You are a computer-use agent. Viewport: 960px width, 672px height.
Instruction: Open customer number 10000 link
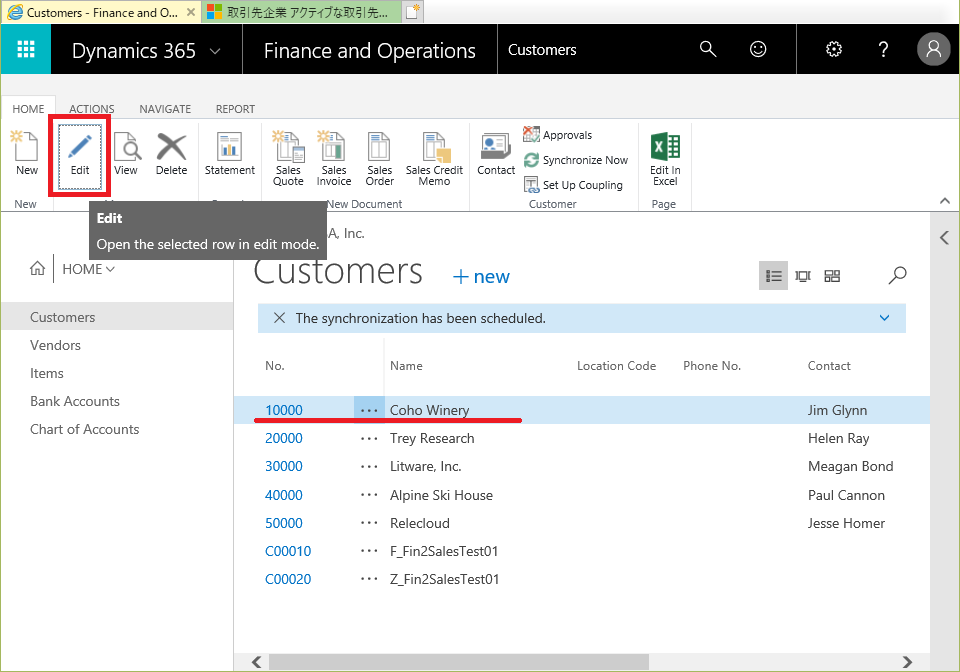283,410
